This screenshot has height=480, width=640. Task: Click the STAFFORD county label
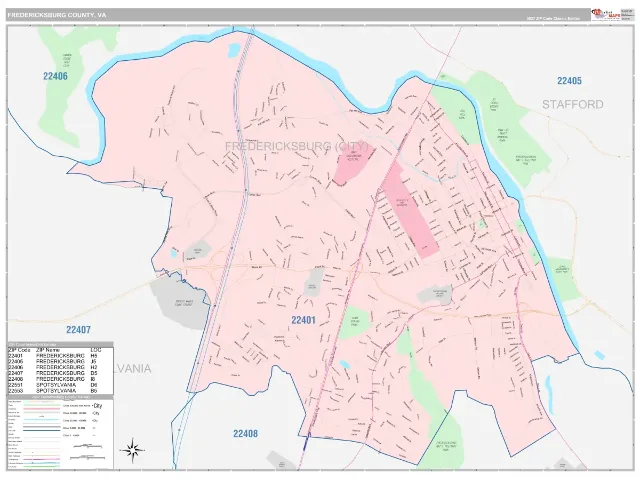[x=573, y=104]
